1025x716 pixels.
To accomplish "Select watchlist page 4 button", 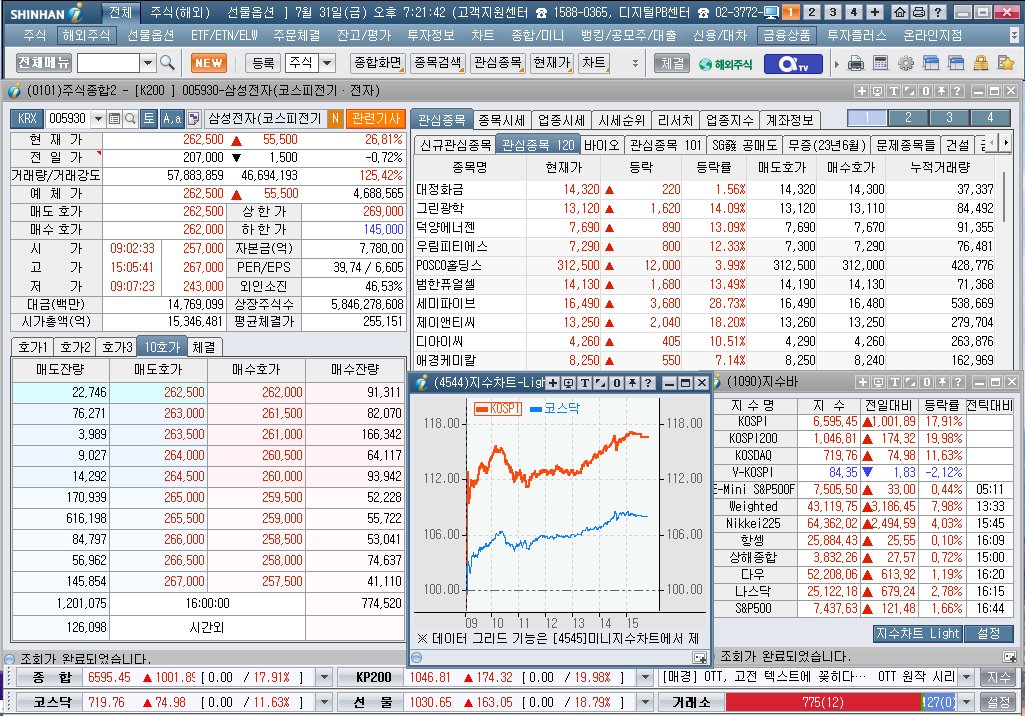I will (x=990, y=118).
